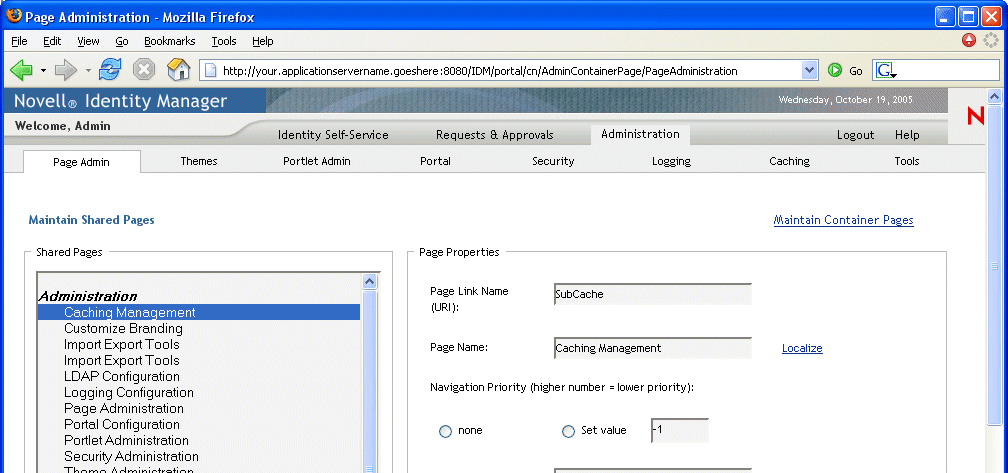Click the Google search engine icon

[886, 71]
